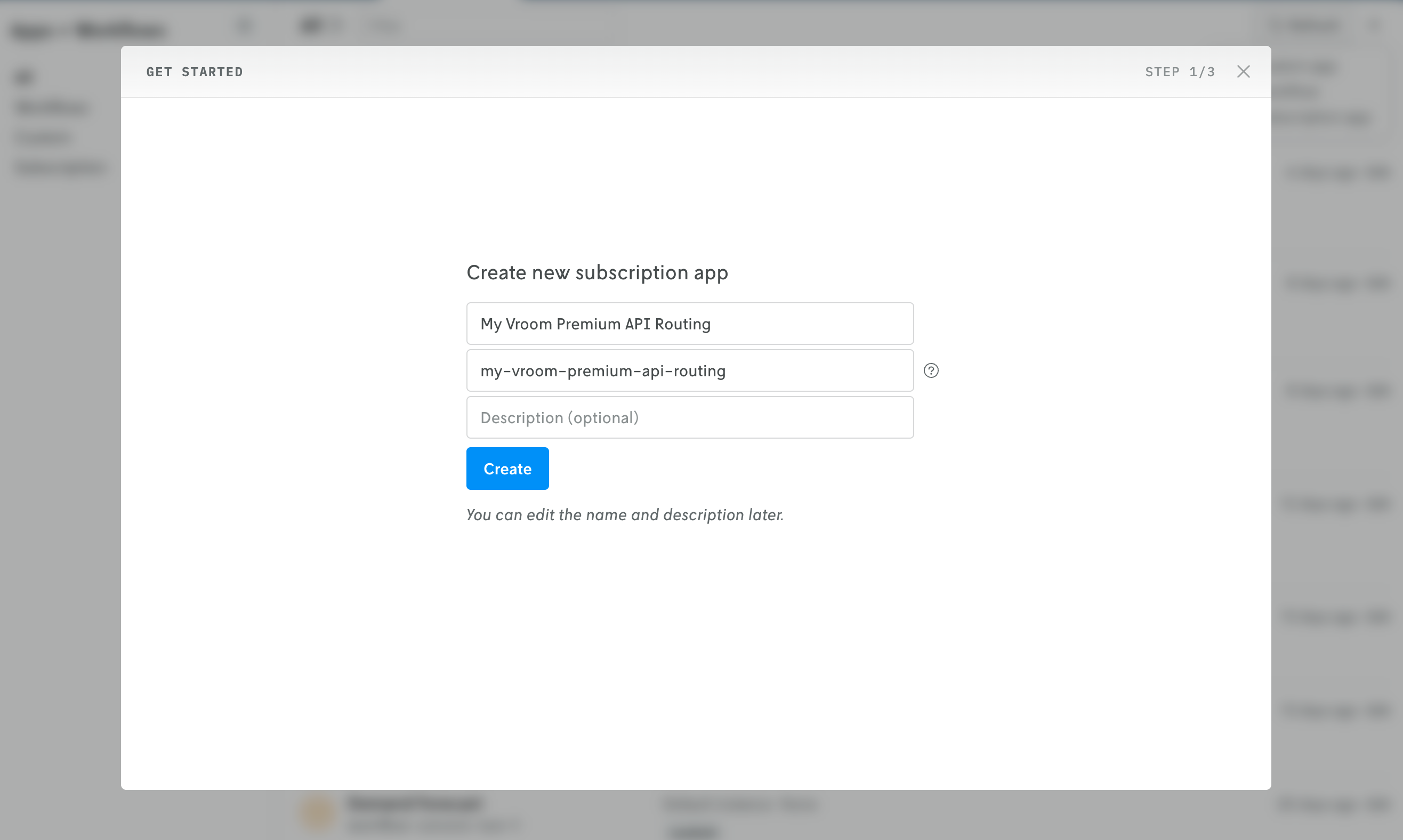This screenshot has height=840, width=1403.
Task: Select the third entry in the left sidebar
Action: point(43,137)
